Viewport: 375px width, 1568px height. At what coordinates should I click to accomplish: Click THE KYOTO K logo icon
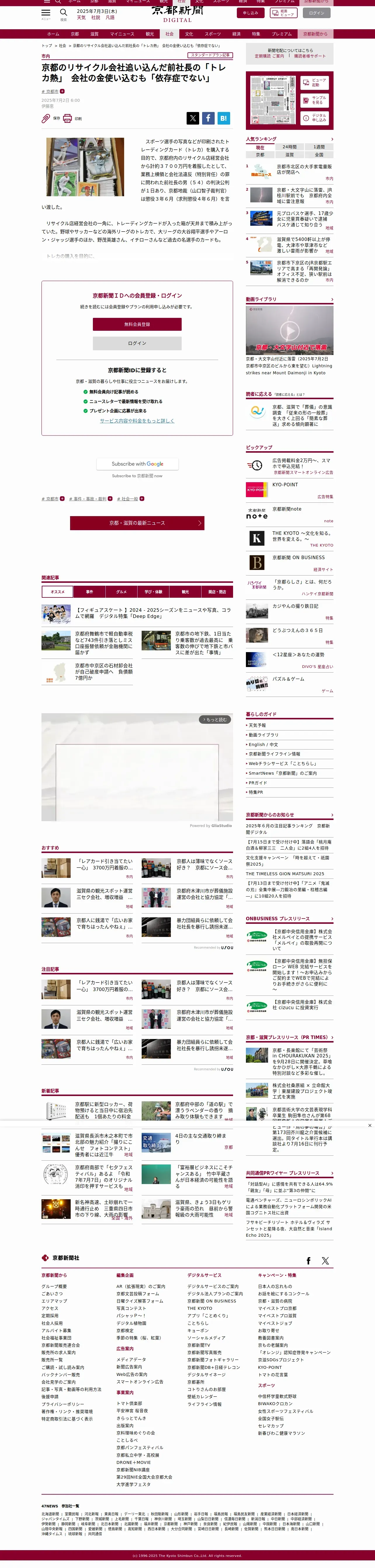point(256,538)
